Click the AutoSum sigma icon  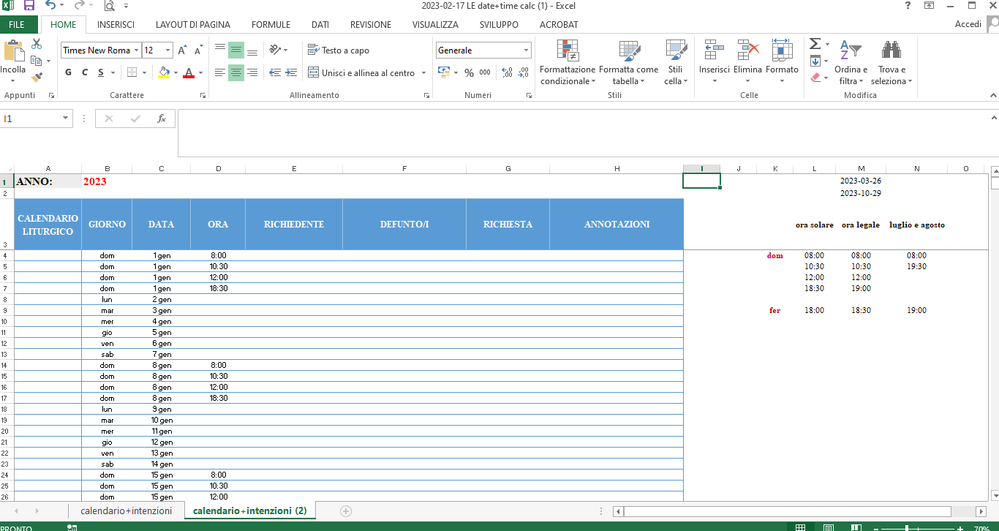click(815, 44)
